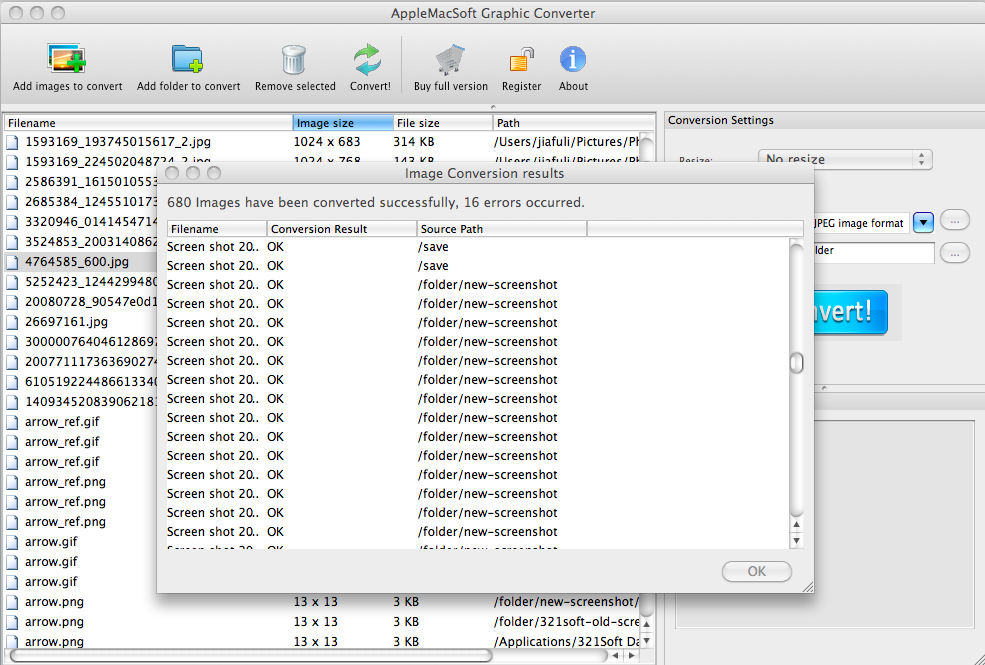Viewport: 985px width, 665px height.
Task: Select file icon for 1593169_193745015617_2.jpg
Action: (13, 142)
